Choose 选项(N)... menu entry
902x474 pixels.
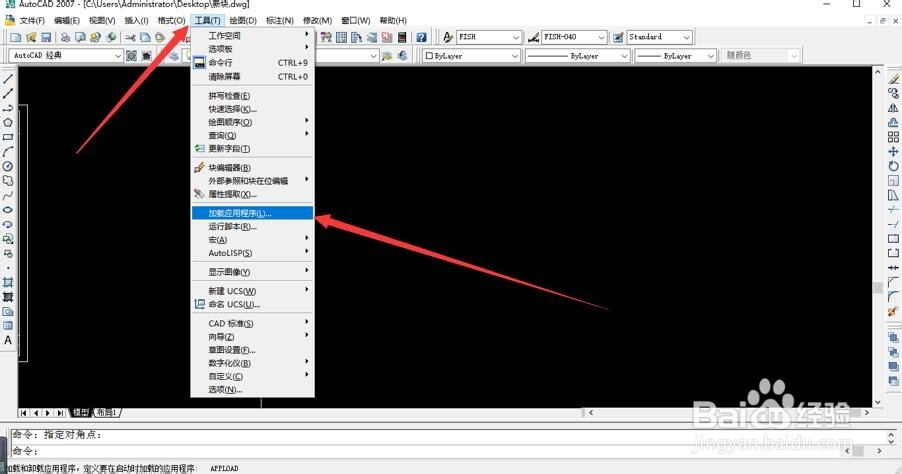[253, 389]
